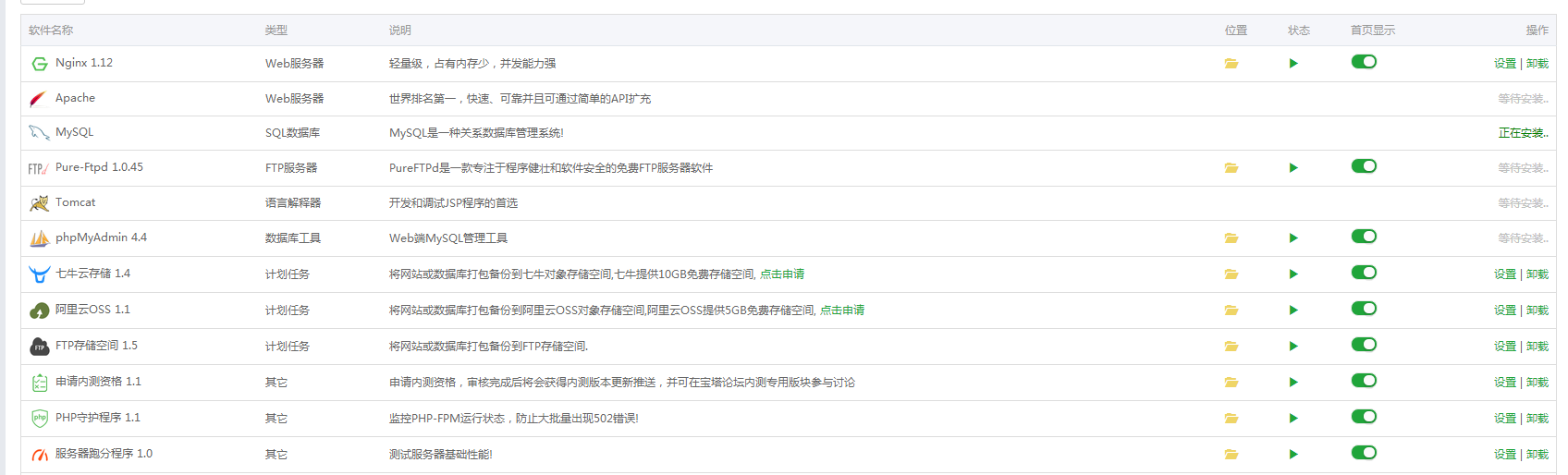The height and width of the screenshot is (475, 1568).
Task: Open the PHP守护程序 location folder
Action: click(x=1231, y=419)
